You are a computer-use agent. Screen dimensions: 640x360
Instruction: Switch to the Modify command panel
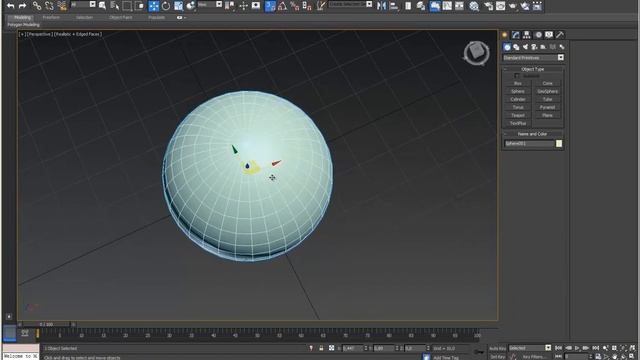click(x=516, y=35)
